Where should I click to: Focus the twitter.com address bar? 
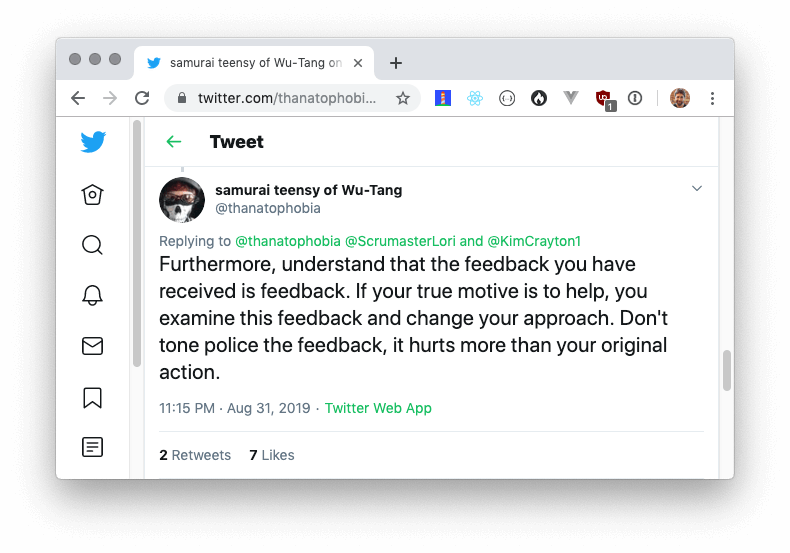tap(286, 98)
